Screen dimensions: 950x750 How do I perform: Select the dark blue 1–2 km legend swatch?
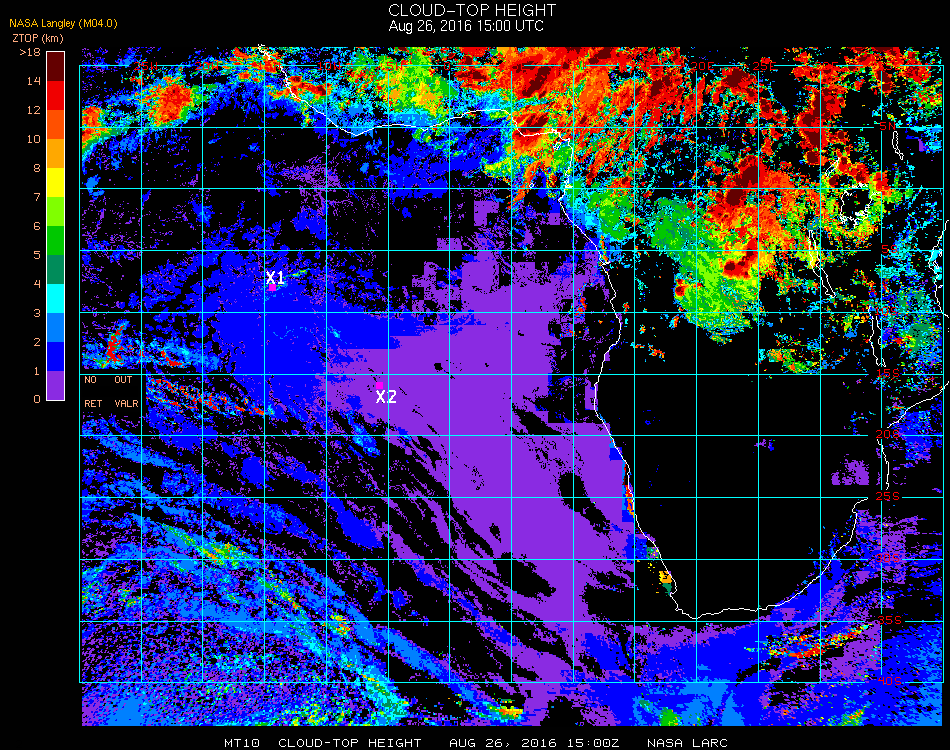pos(55,357)
